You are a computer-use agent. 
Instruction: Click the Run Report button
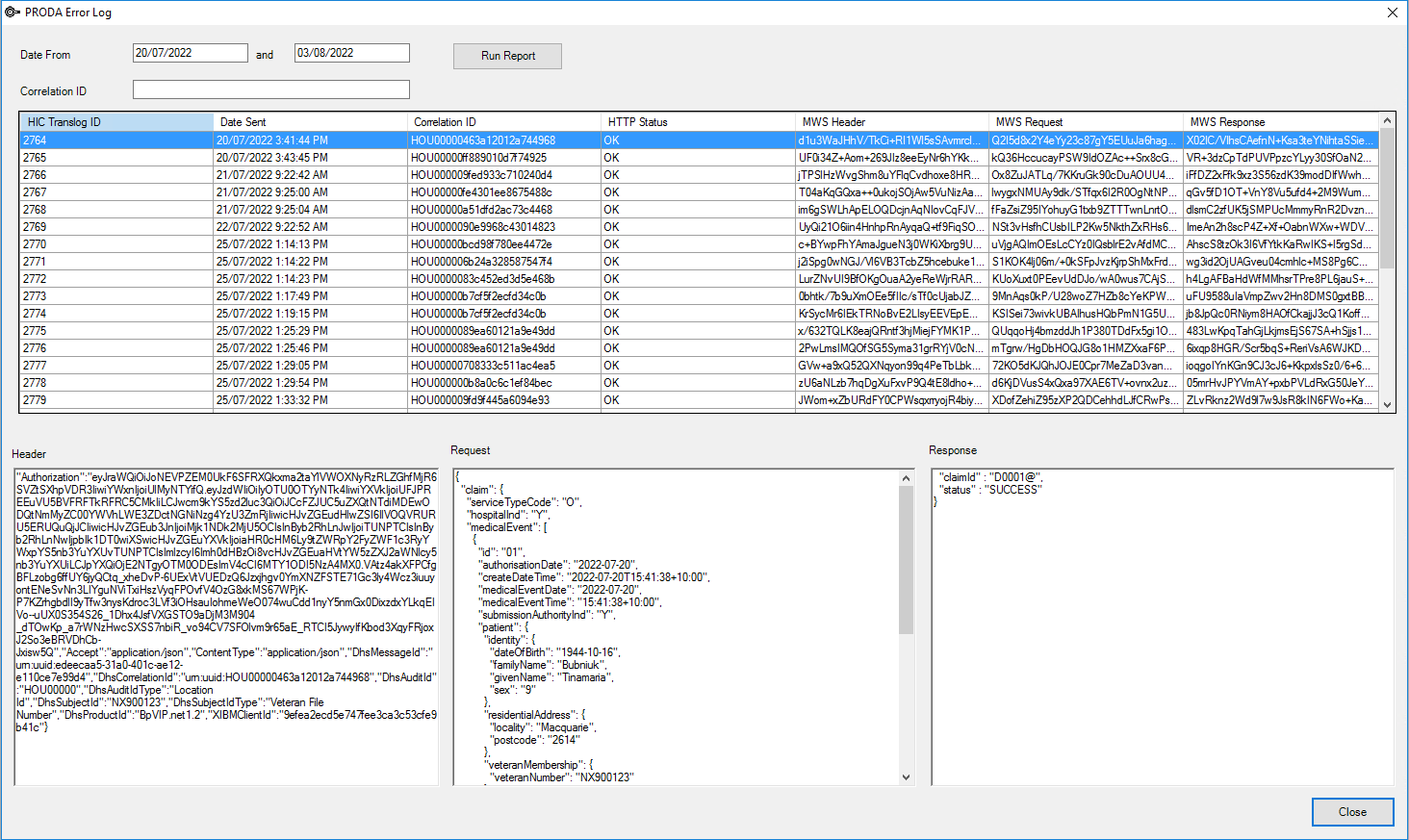(507, 56)
